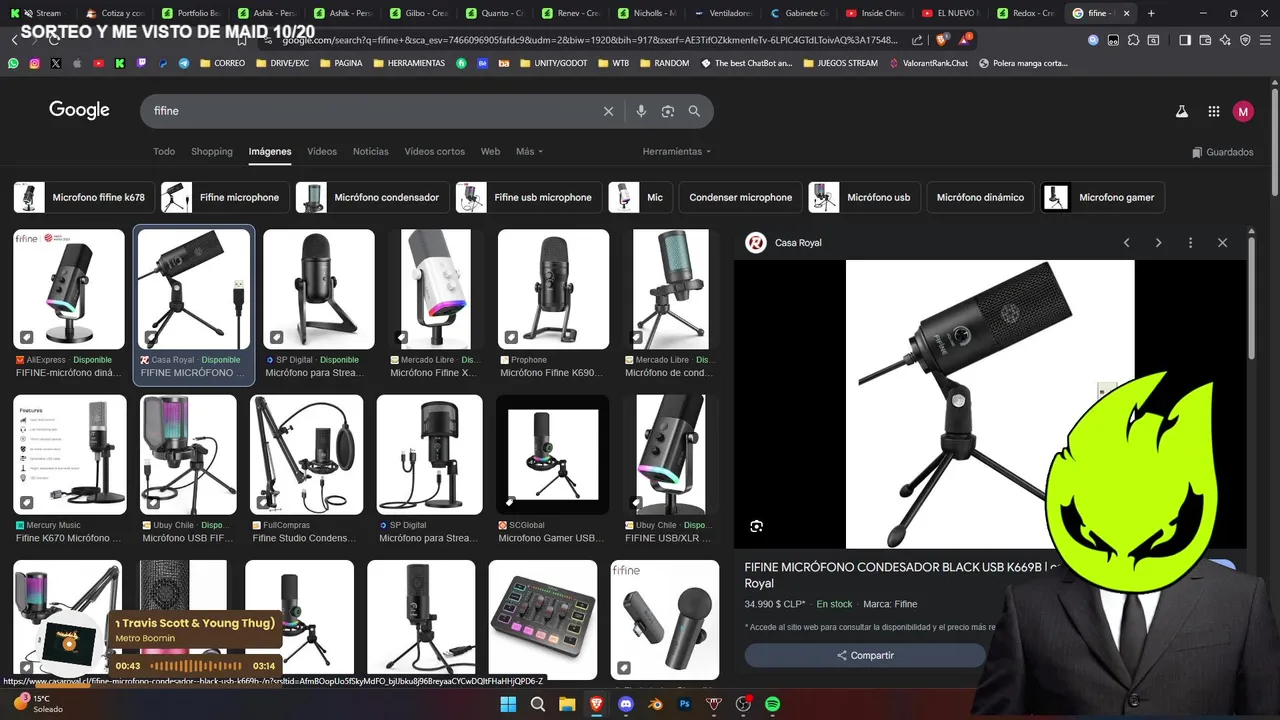
Task: Open the Prophone Fifine K690 thumbnail
Action: pos(553,290)
